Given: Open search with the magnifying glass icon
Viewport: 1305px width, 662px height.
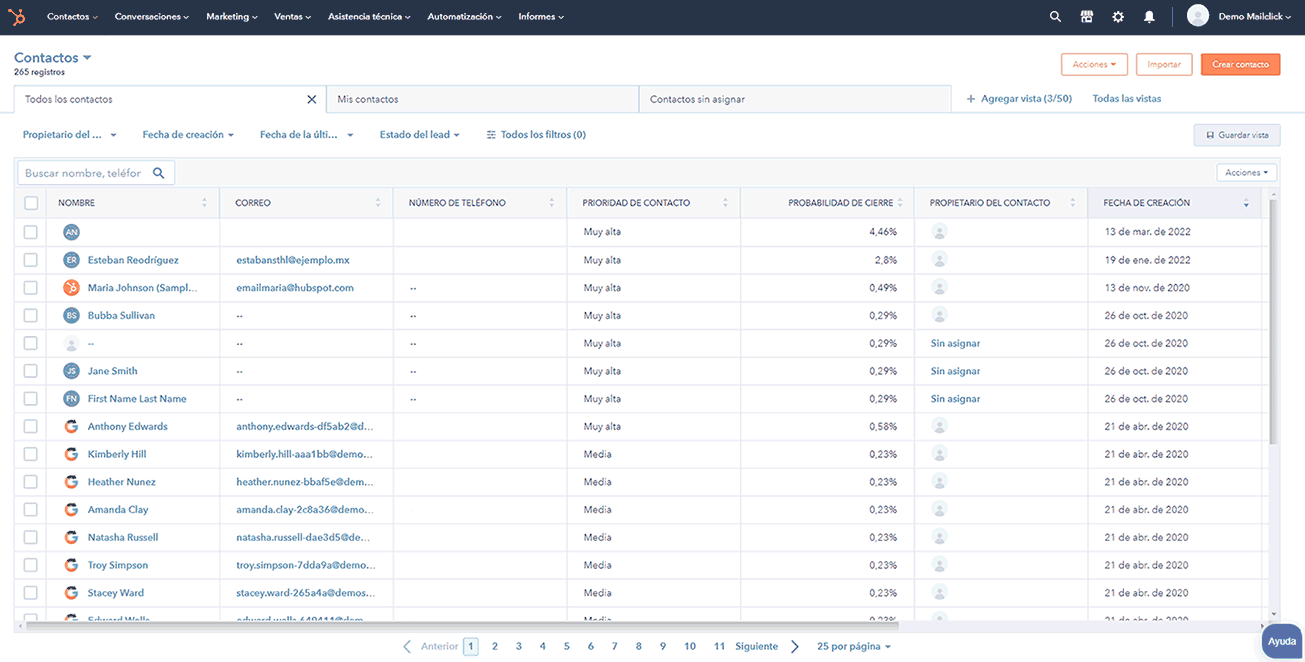Looking at the screenshot, I should click(x=1055, y=17).
